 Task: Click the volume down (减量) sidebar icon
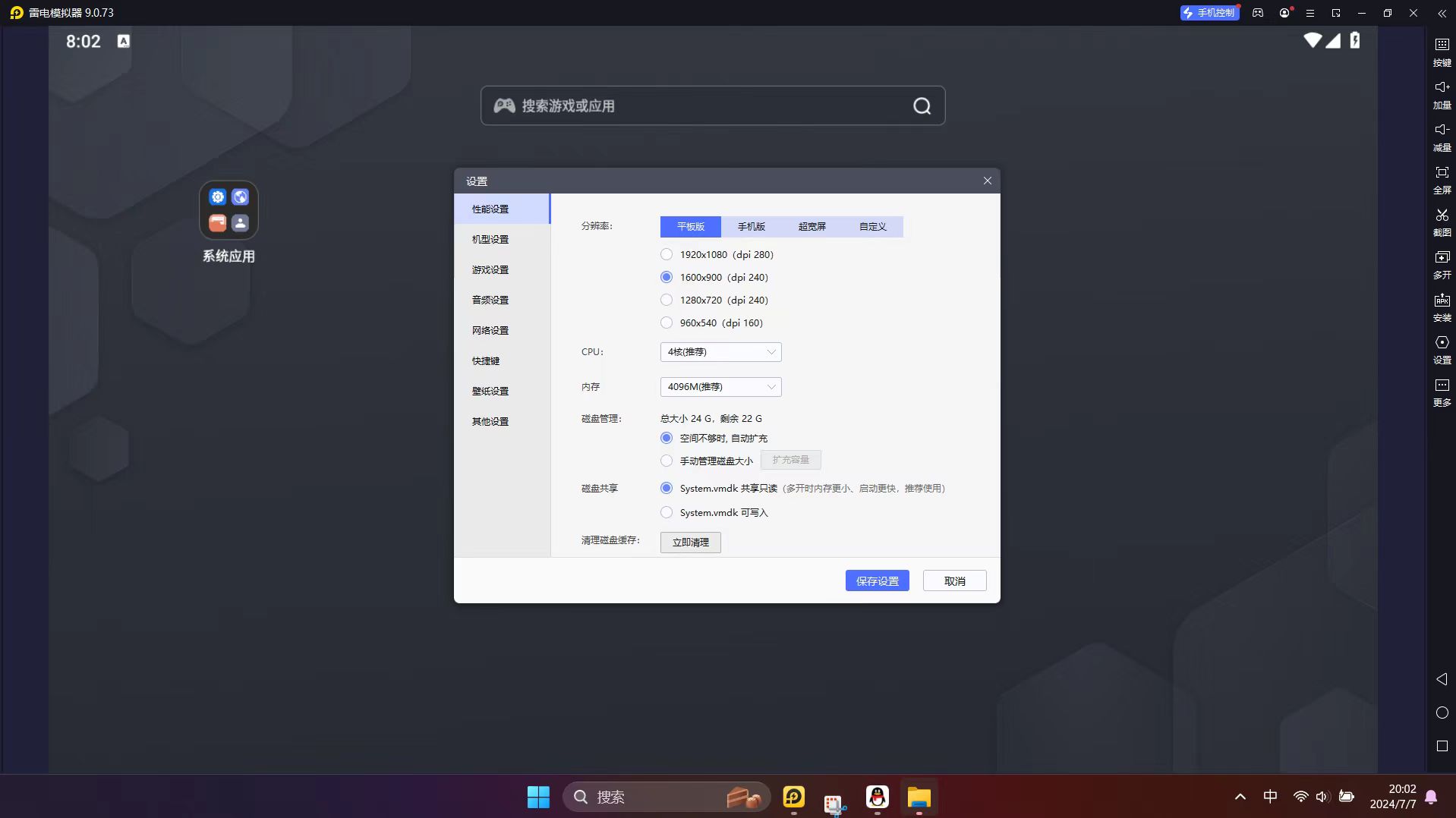(1442, 131)
